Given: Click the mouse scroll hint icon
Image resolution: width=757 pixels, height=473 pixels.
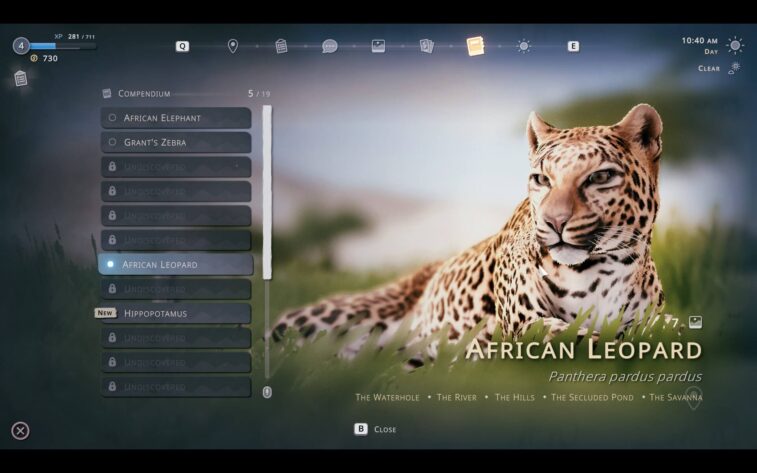Looking at the screenshot, I should 267,392.
